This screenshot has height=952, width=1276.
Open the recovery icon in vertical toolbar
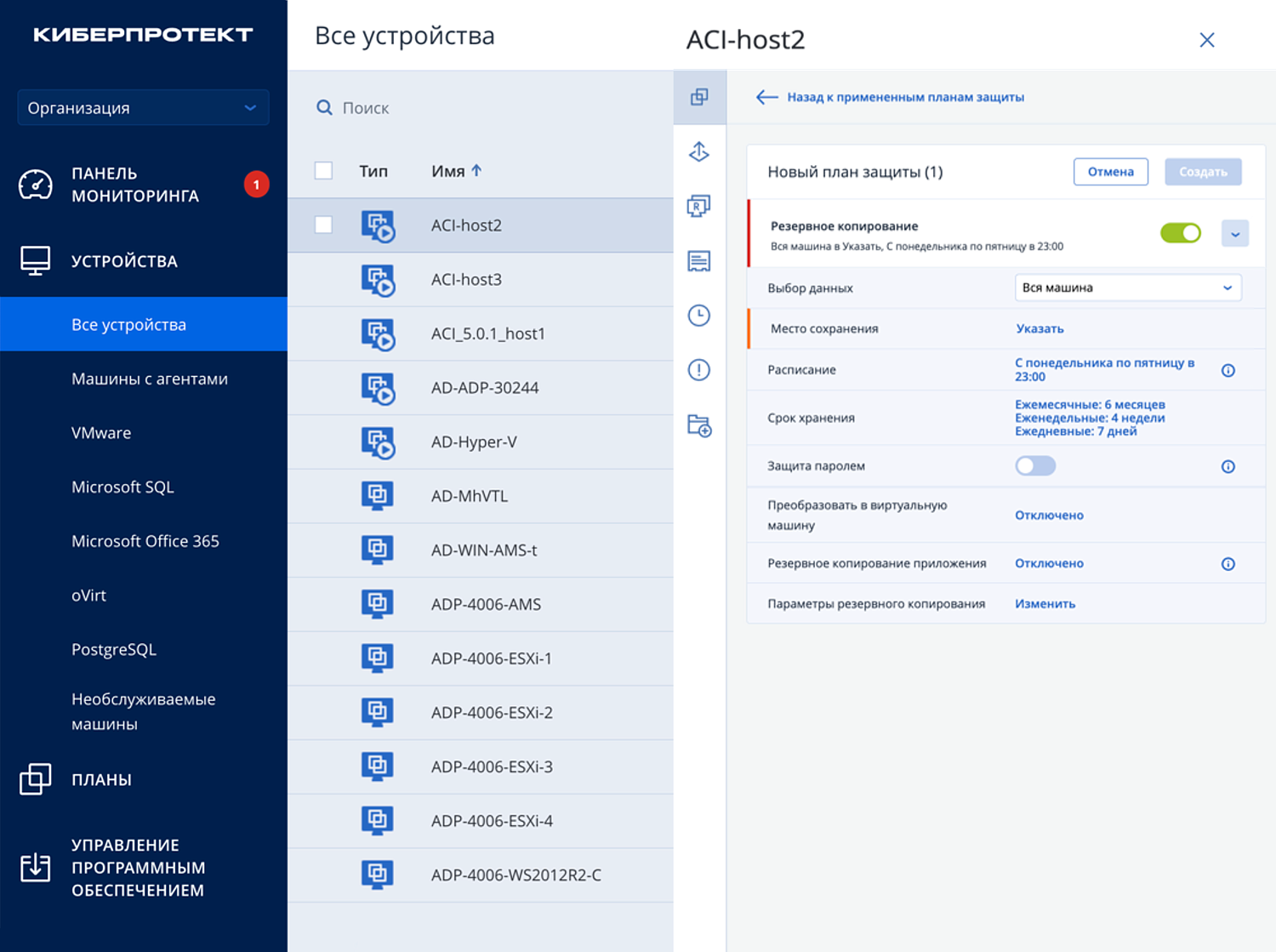click(x=699, y=206)
